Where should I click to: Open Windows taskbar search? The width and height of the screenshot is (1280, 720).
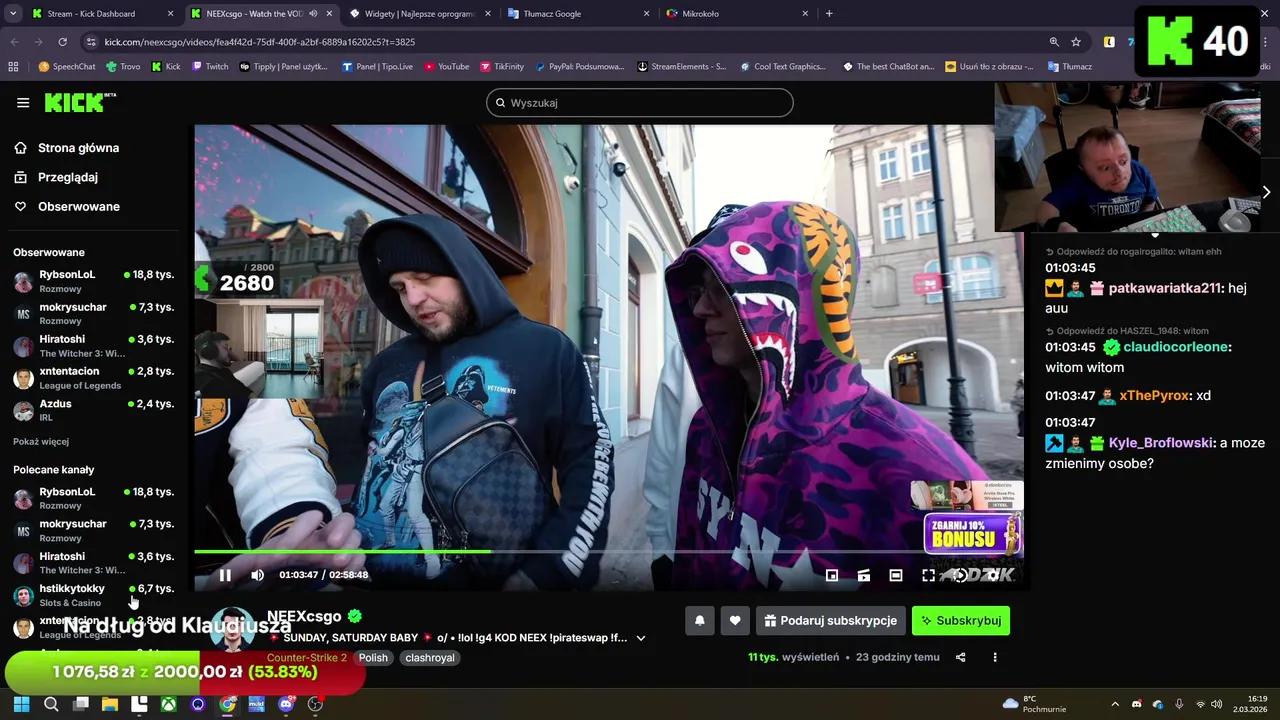(x=51, y=704)
